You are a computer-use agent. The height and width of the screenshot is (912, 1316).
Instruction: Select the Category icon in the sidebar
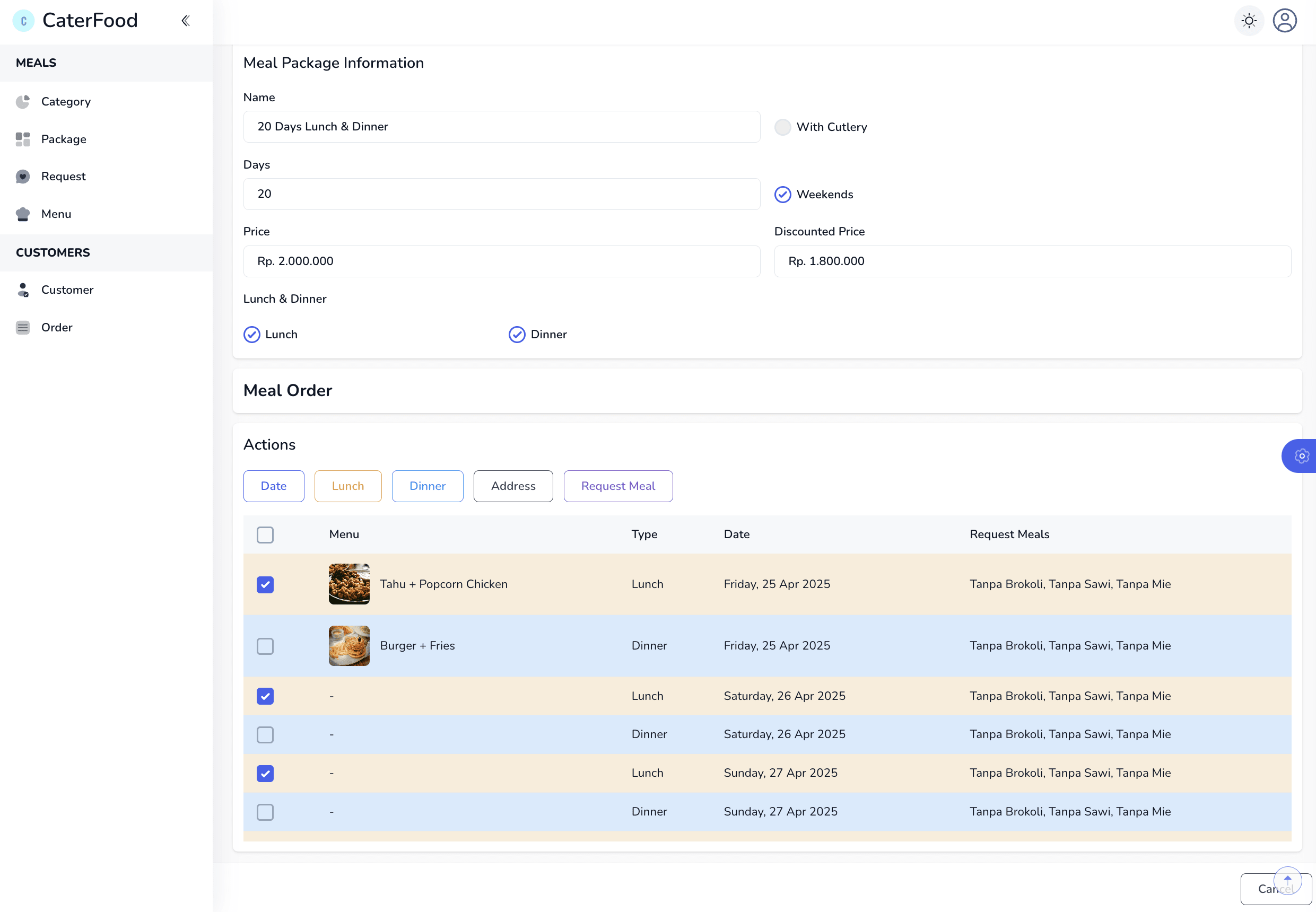click(x=23, y=102)
